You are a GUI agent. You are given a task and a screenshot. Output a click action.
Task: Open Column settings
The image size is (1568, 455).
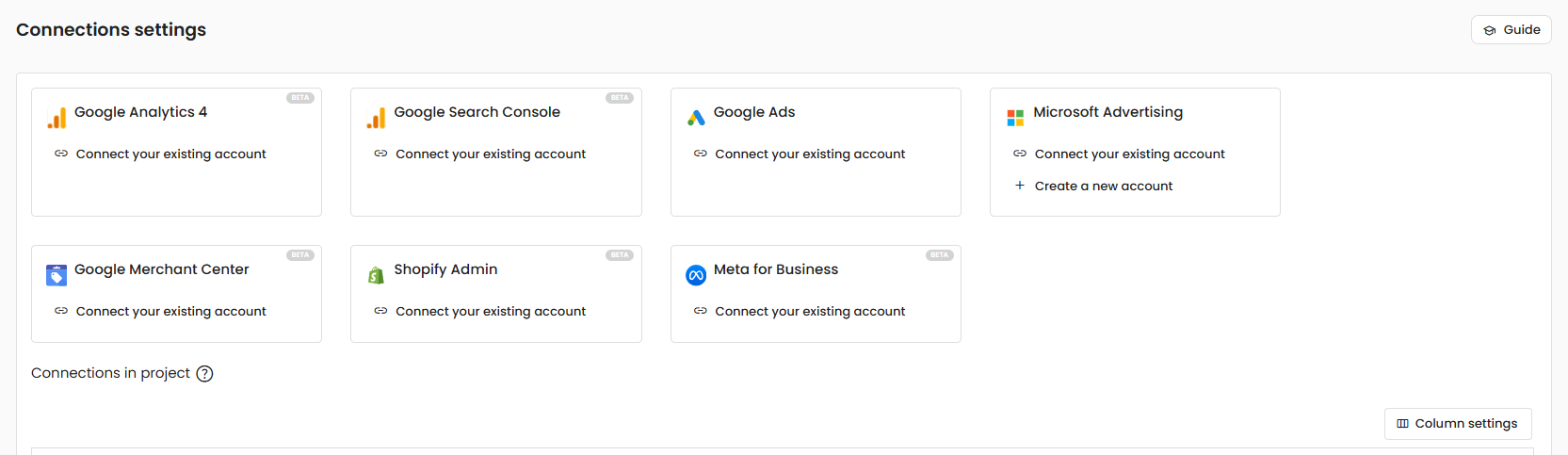click(x=1457, y=424)
